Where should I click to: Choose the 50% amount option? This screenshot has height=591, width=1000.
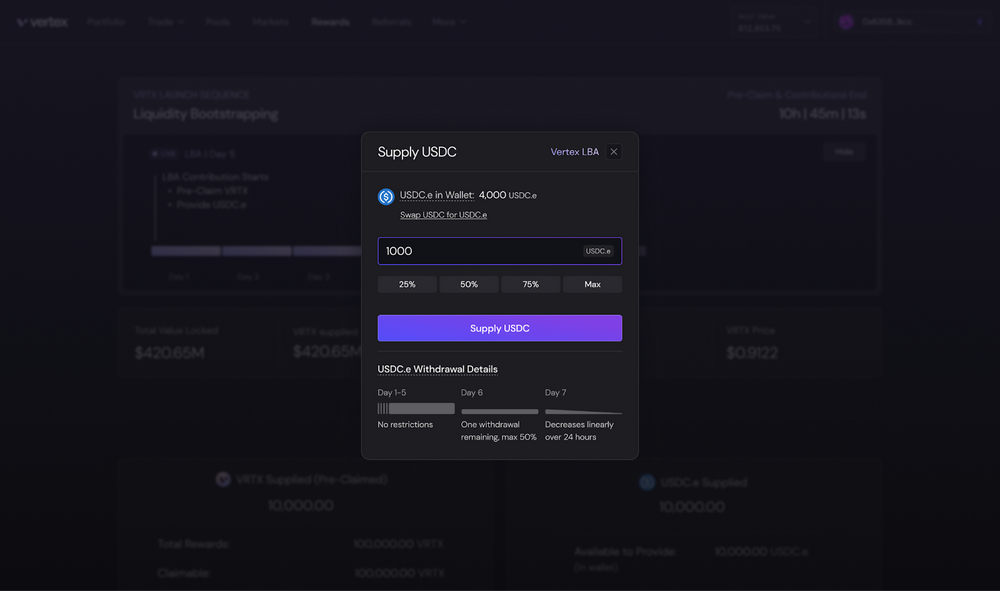pos(469,285)
